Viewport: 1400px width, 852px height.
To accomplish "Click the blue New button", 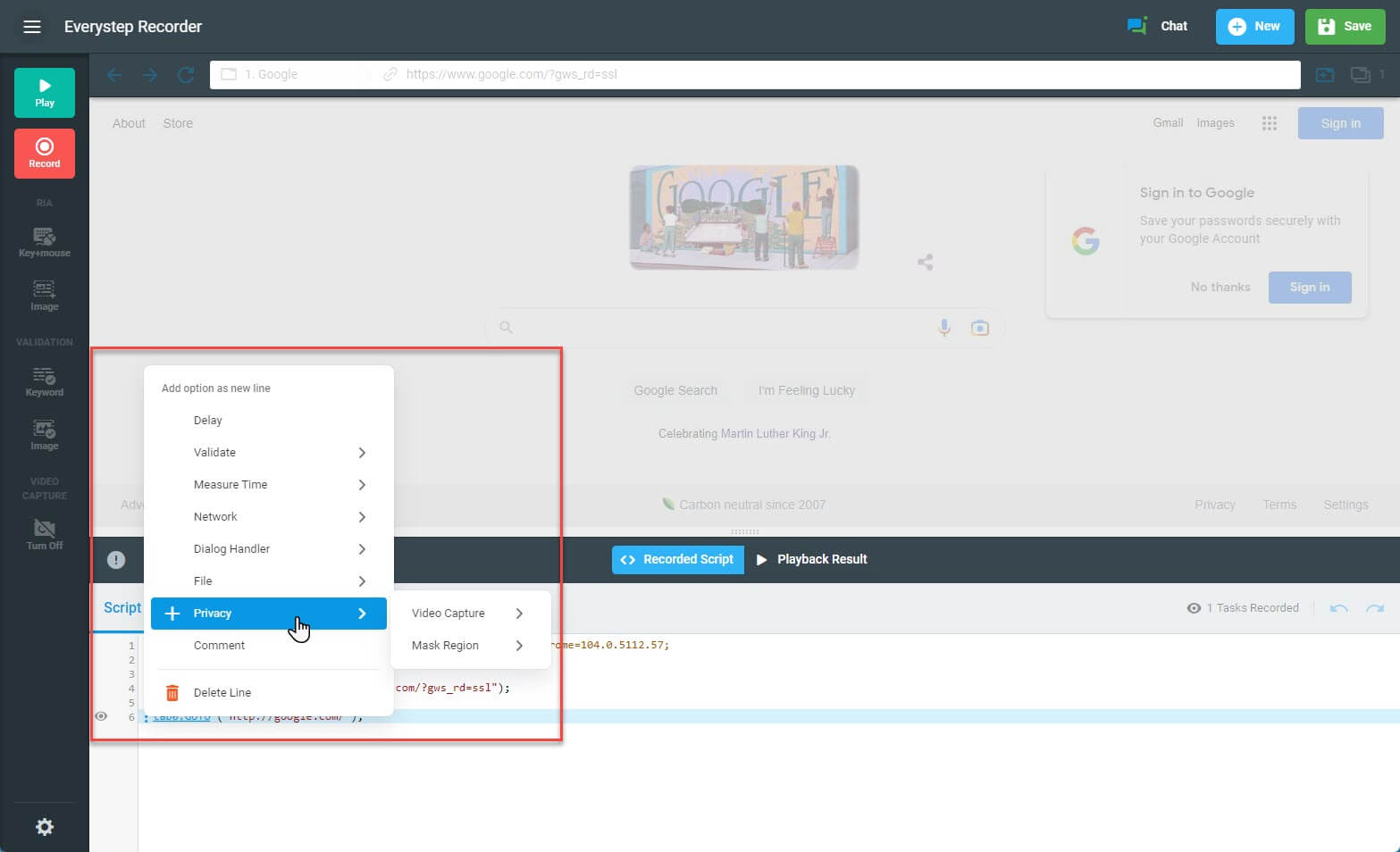I will click(1254, 27).
